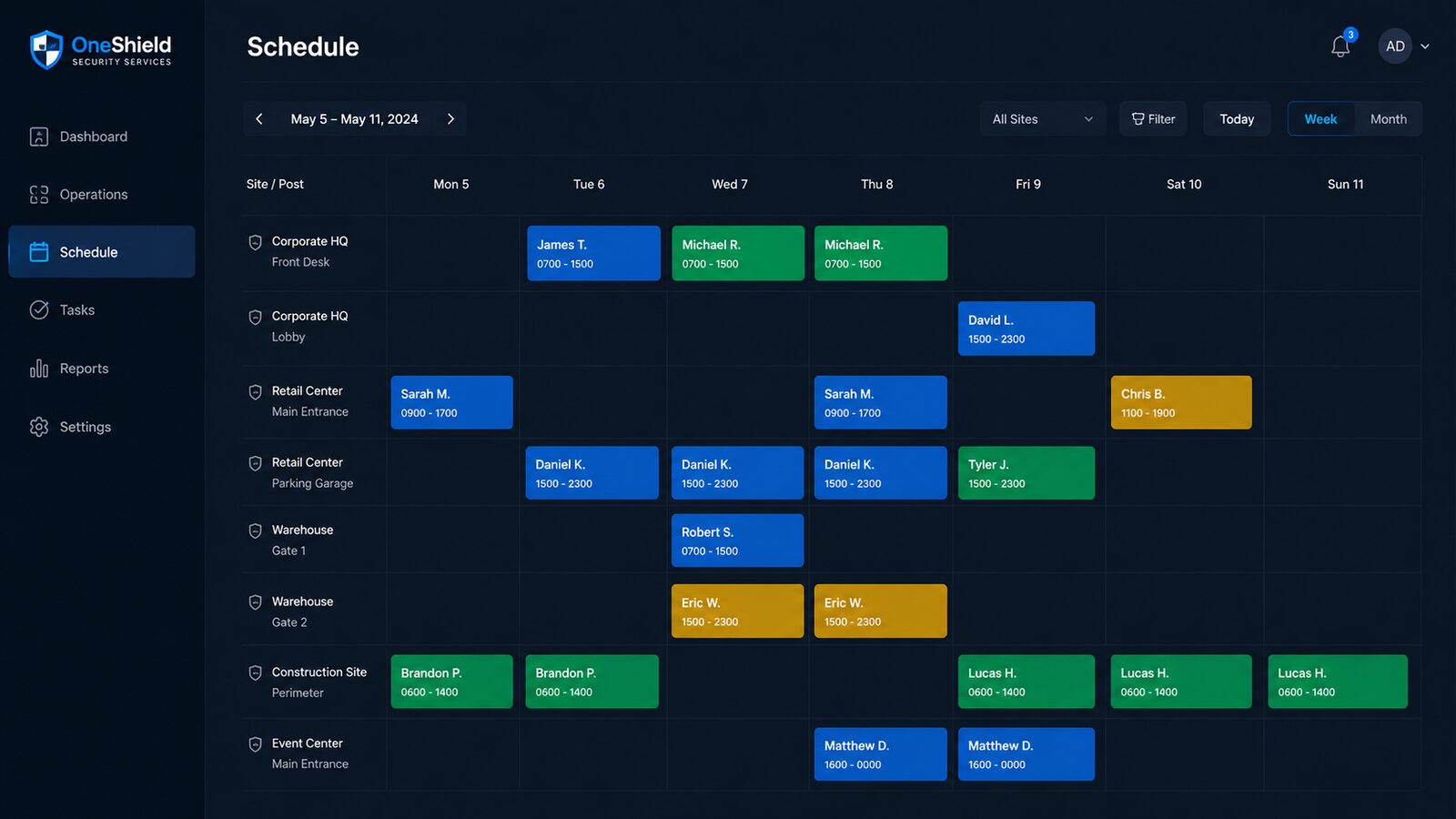The width and height of the screenshot is (1456, 819).
Task: Click the Wed 7 column header
Action: [730, 184]
